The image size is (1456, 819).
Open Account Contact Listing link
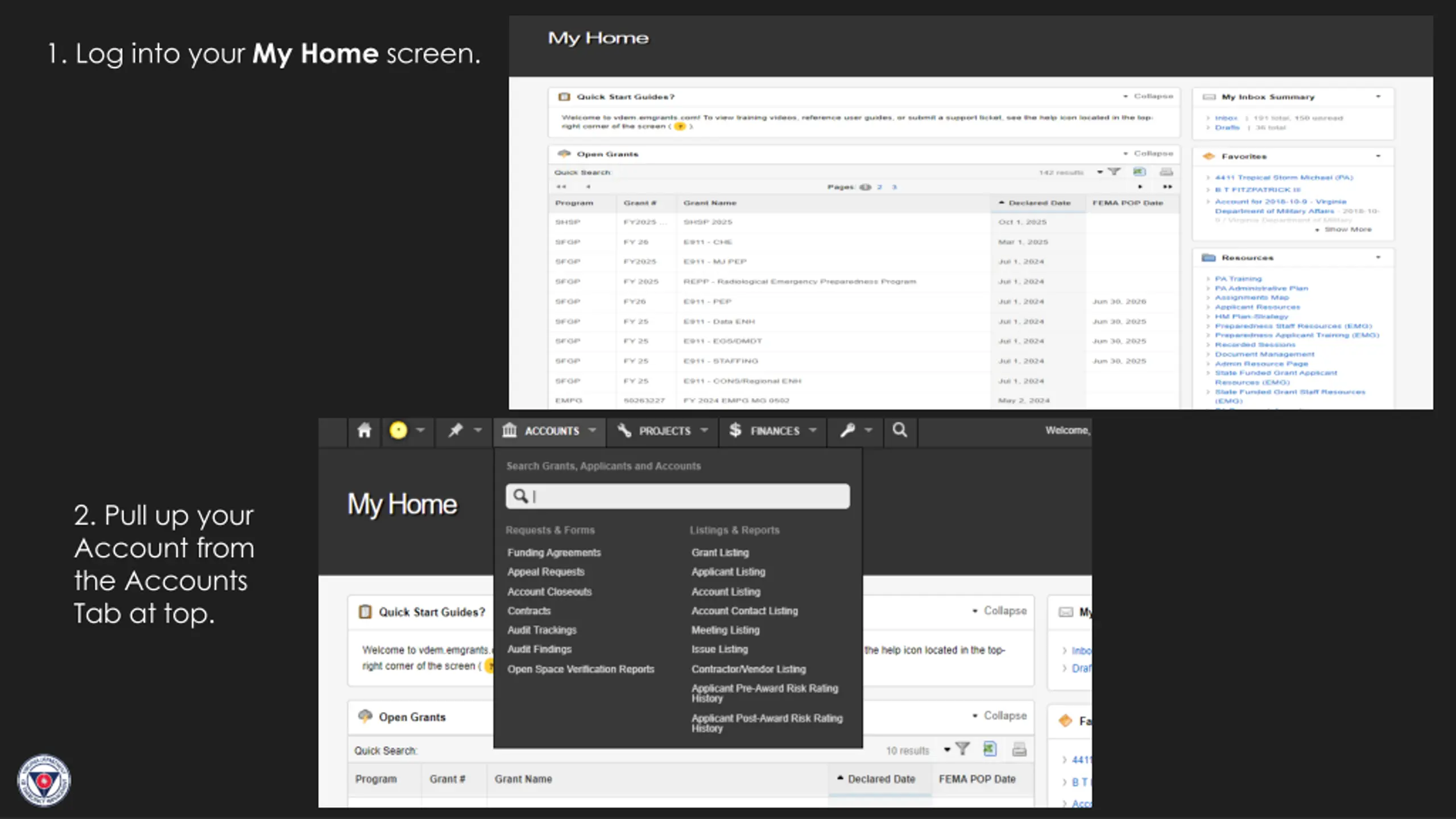click(x=744, y=611)
